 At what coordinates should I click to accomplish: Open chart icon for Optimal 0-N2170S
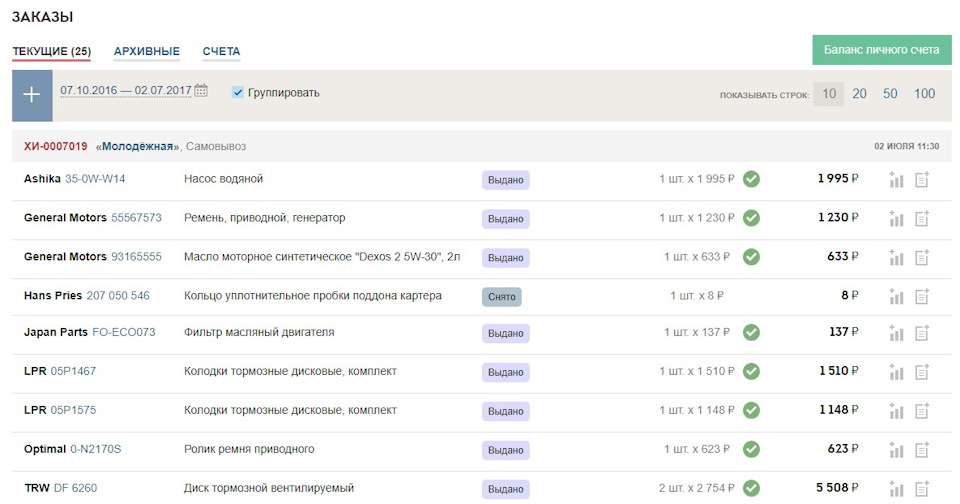point(896,450)
